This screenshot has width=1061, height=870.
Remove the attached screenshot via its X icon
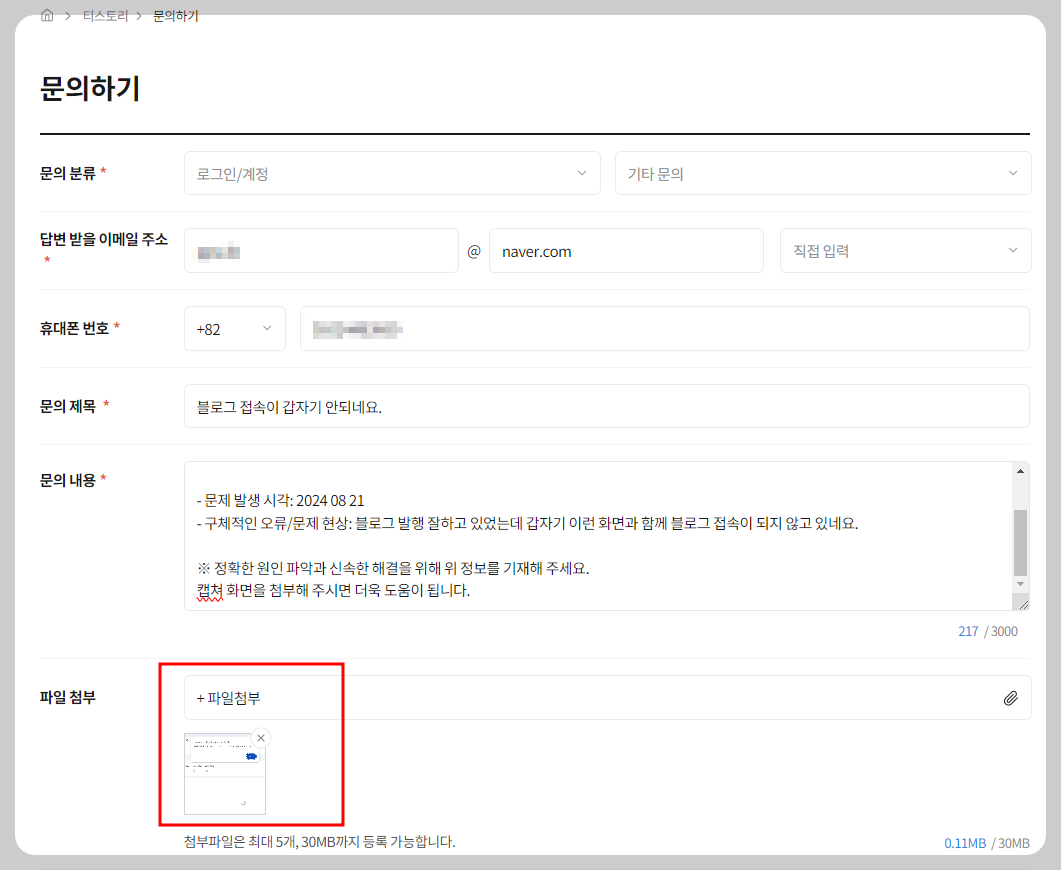pos(261,738)
